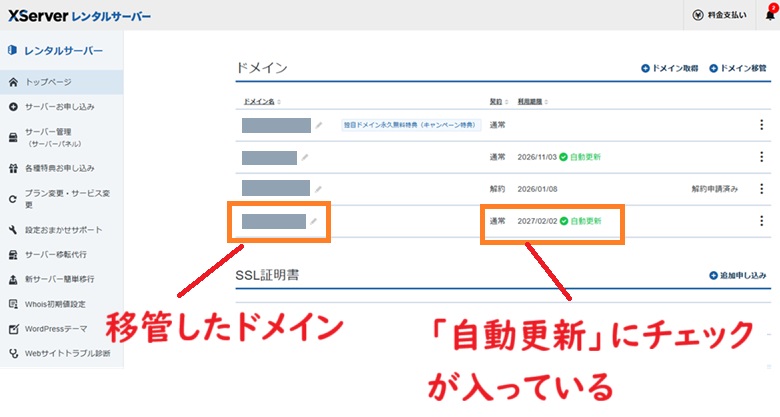The height and width of the screenshot is (417, 780).
Task: Click pencil edit icon on first domain row
Action: [319, 126]
